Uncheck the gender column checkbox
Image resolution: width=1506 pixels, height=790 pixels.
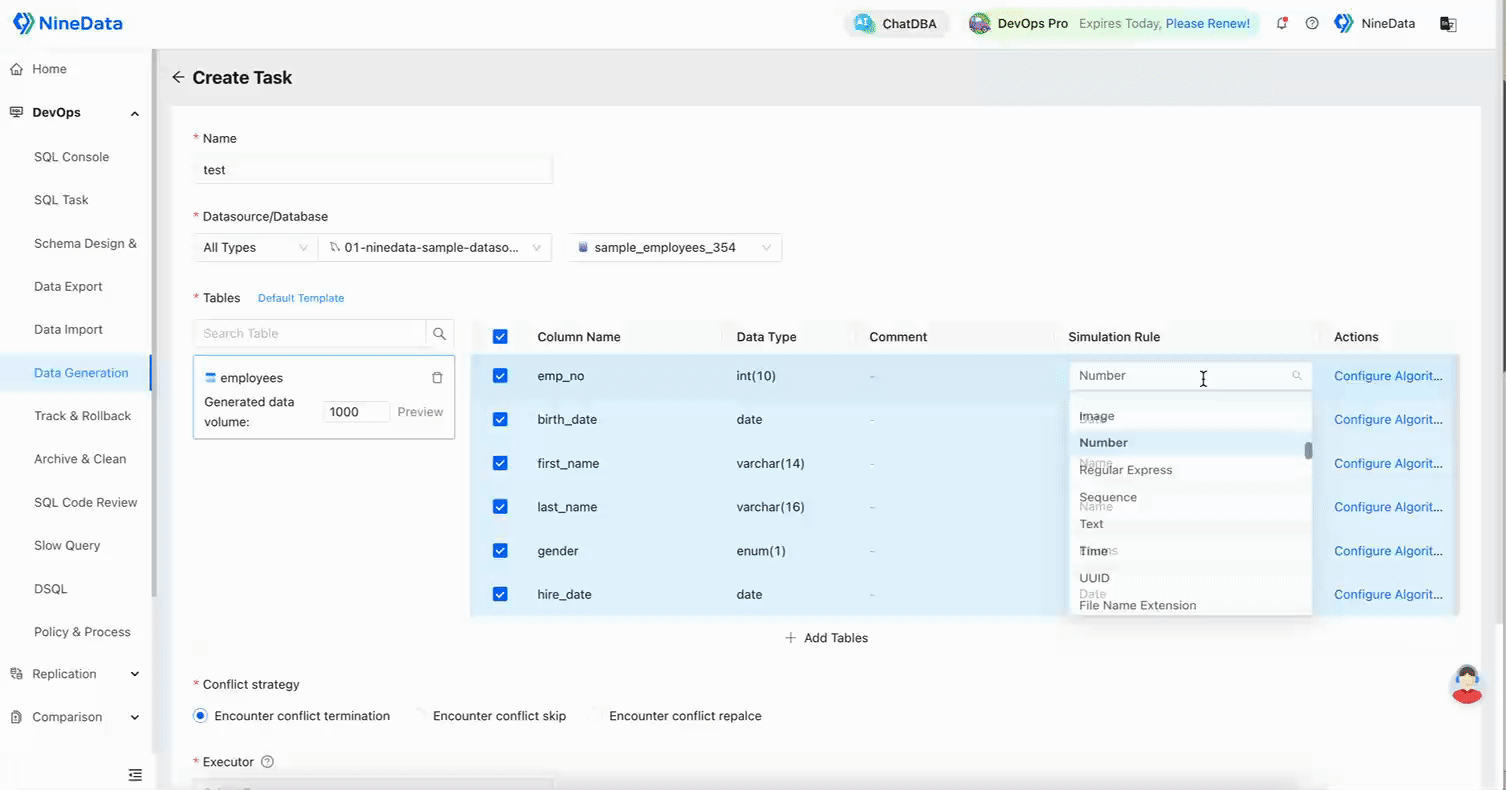(x=500, y=551)
